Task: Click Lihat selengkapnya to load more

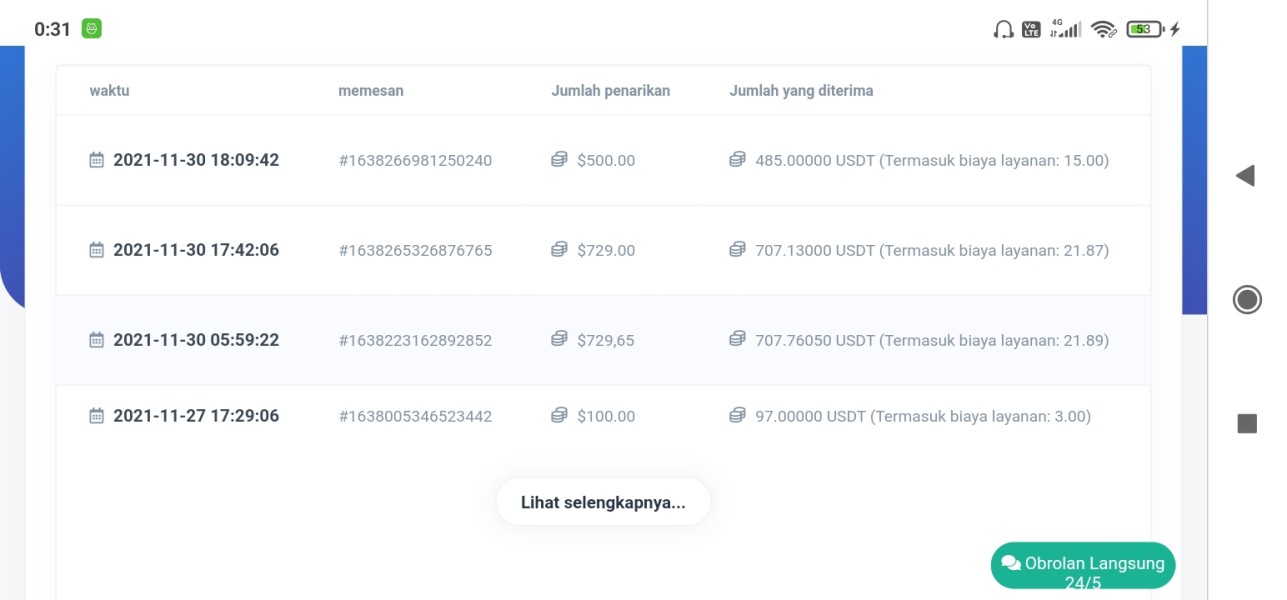Action: point(603,502)
